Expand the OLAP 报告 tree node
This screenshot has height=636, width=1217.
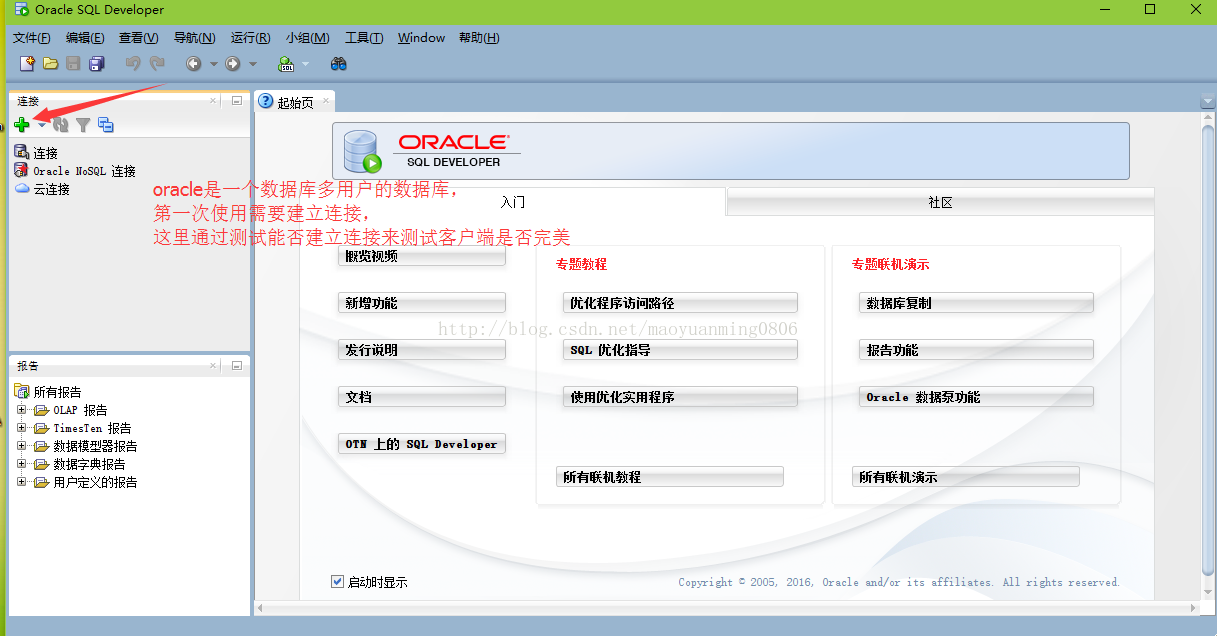click(20, 409)
